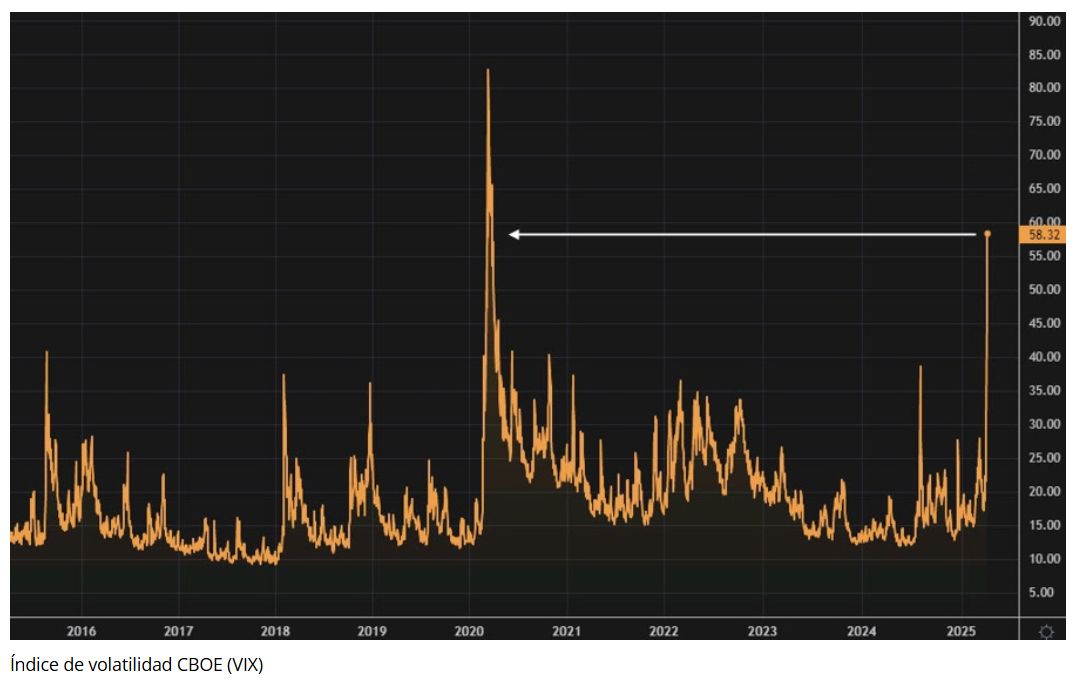Screen dimensions: 1072x679
Task: Select the 2021 year label on time axis
Action: pos(567,630)
